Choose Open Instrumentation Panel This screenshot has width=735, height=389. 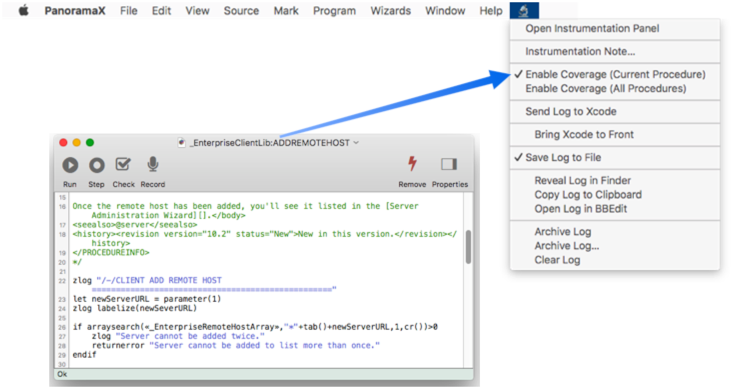click(x=615, y=29)
